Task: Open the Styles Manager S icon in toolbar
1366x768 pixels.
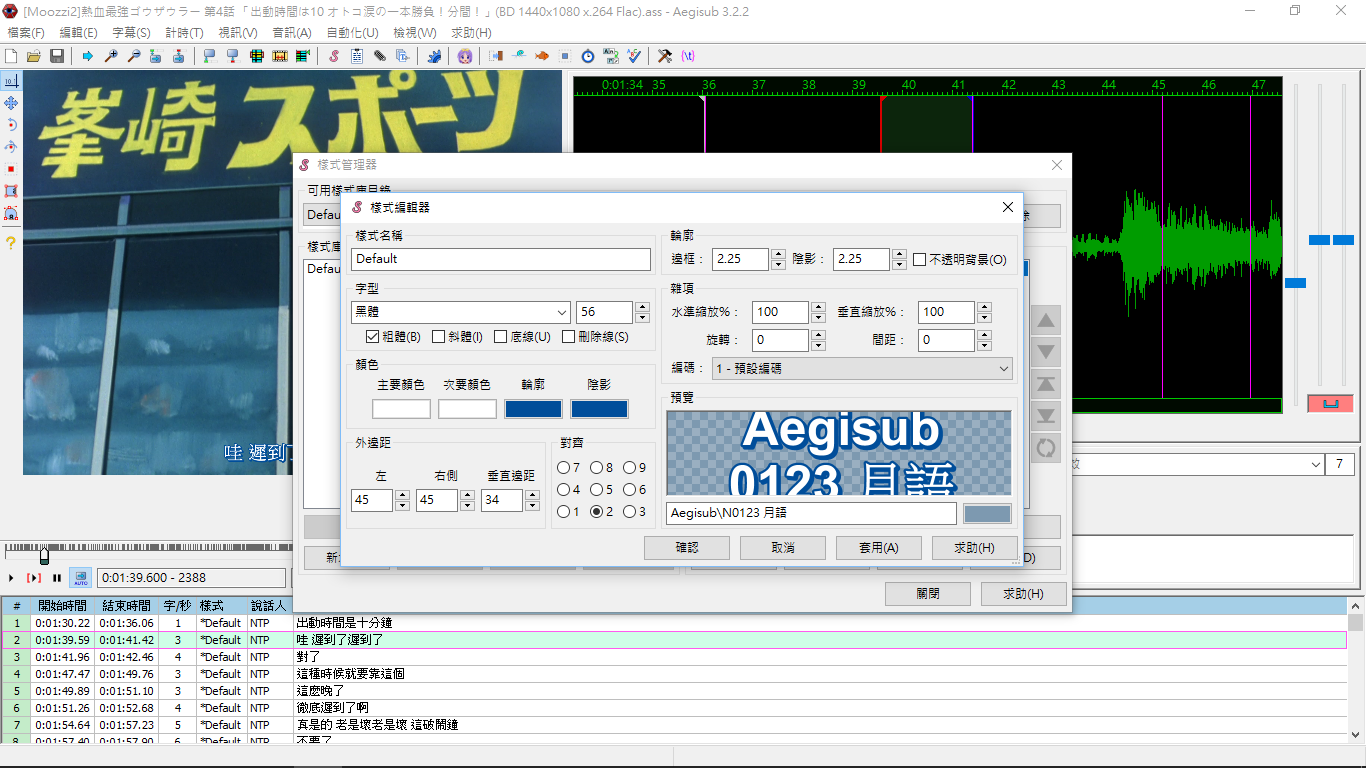Action: [x=334, y=56]
